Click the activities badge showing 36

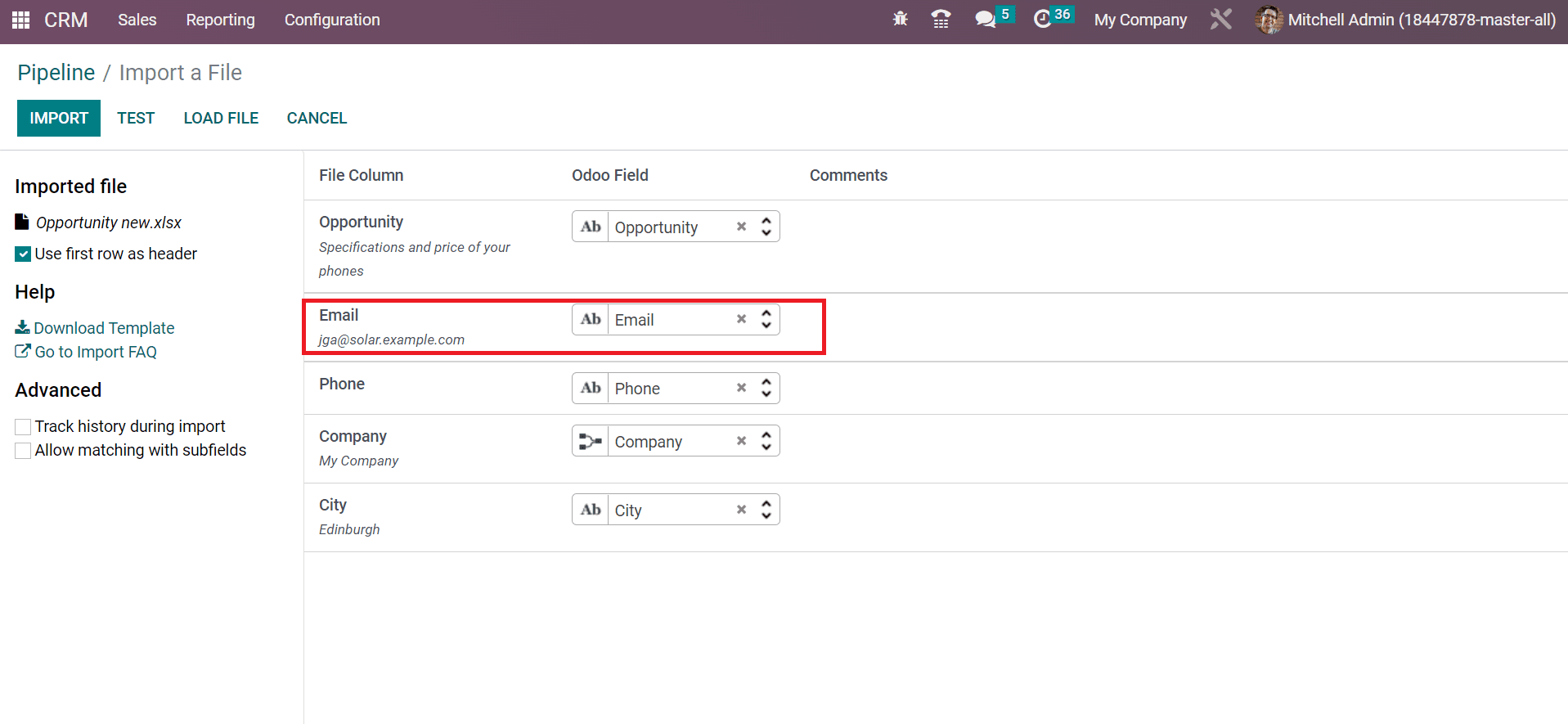[x=1063, y=14]
